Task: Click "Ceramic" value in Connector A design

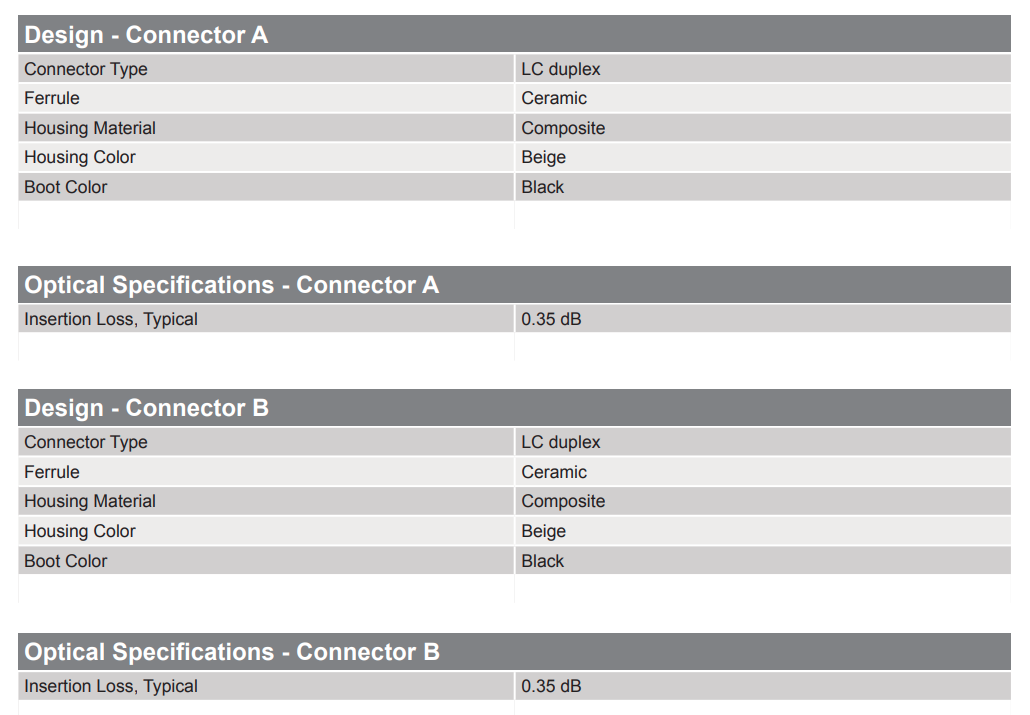Action: click(x=554, y=98)
